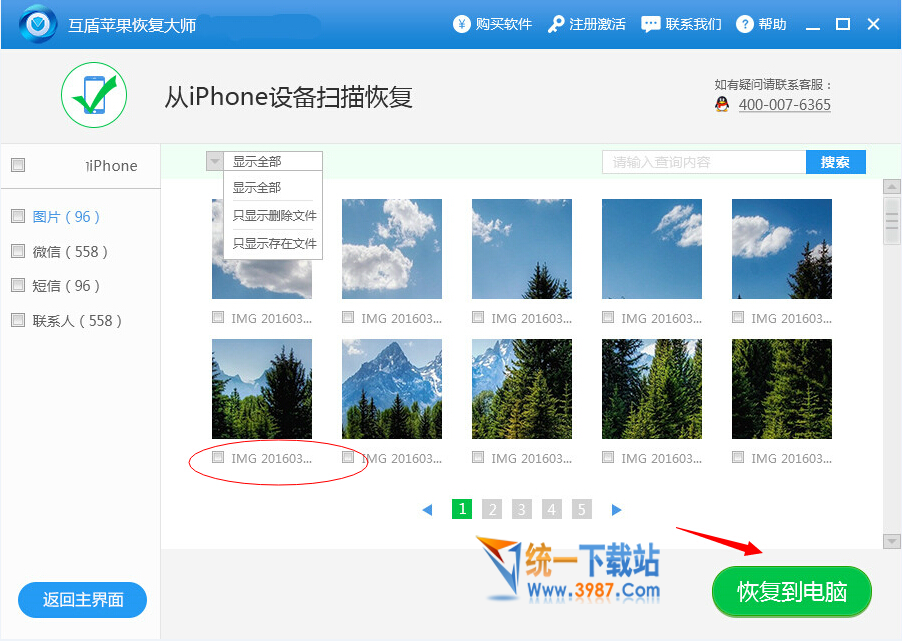The width and height of the screenshot is (902, 641).
Task: Tick checkbox under snowy mountain peak photo
Action: click(347, 457)
